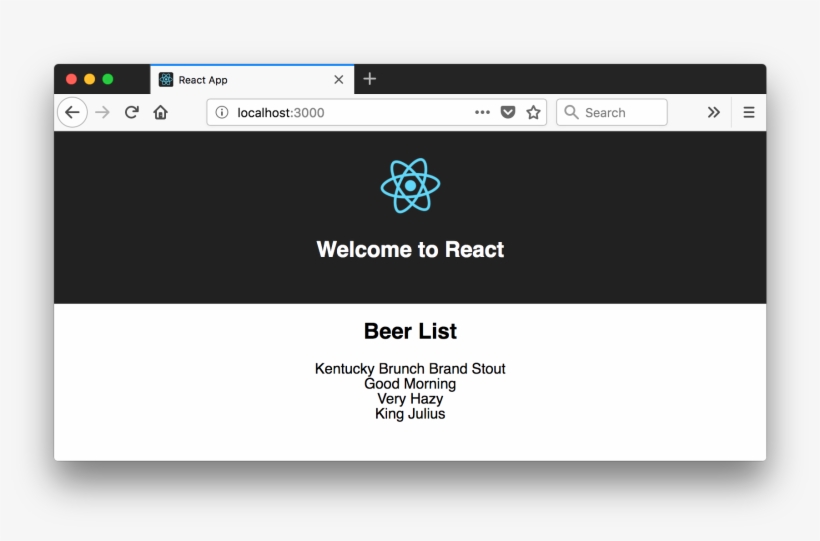
Task: Save page to Pocket
Action: (508, 112)
